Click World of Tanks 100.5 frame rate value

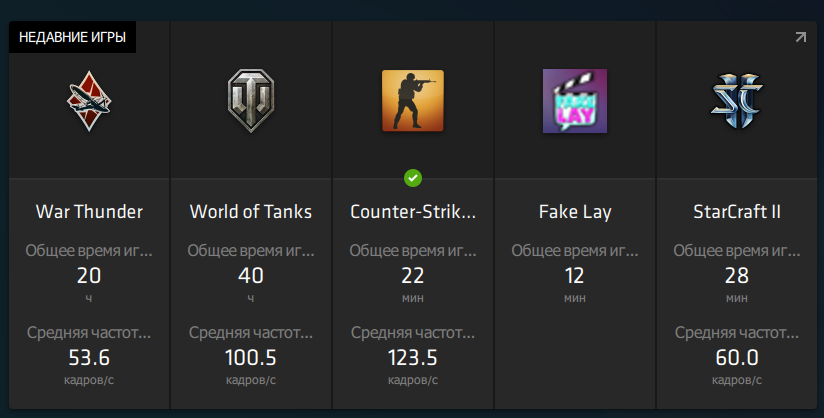tap(251, 358)
